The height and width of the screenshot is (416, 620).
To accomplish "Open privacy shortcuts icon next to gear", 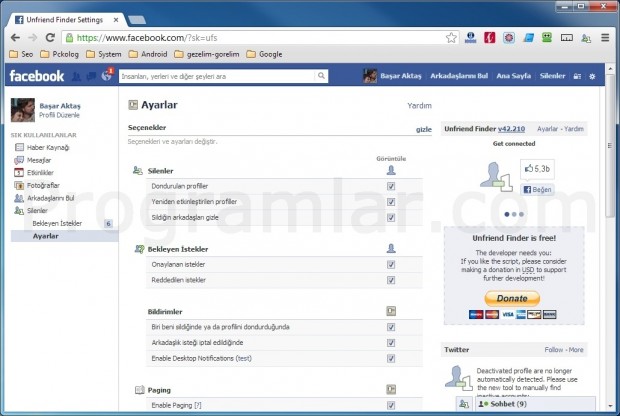I will pyautogui.click(x=577, y=76).
